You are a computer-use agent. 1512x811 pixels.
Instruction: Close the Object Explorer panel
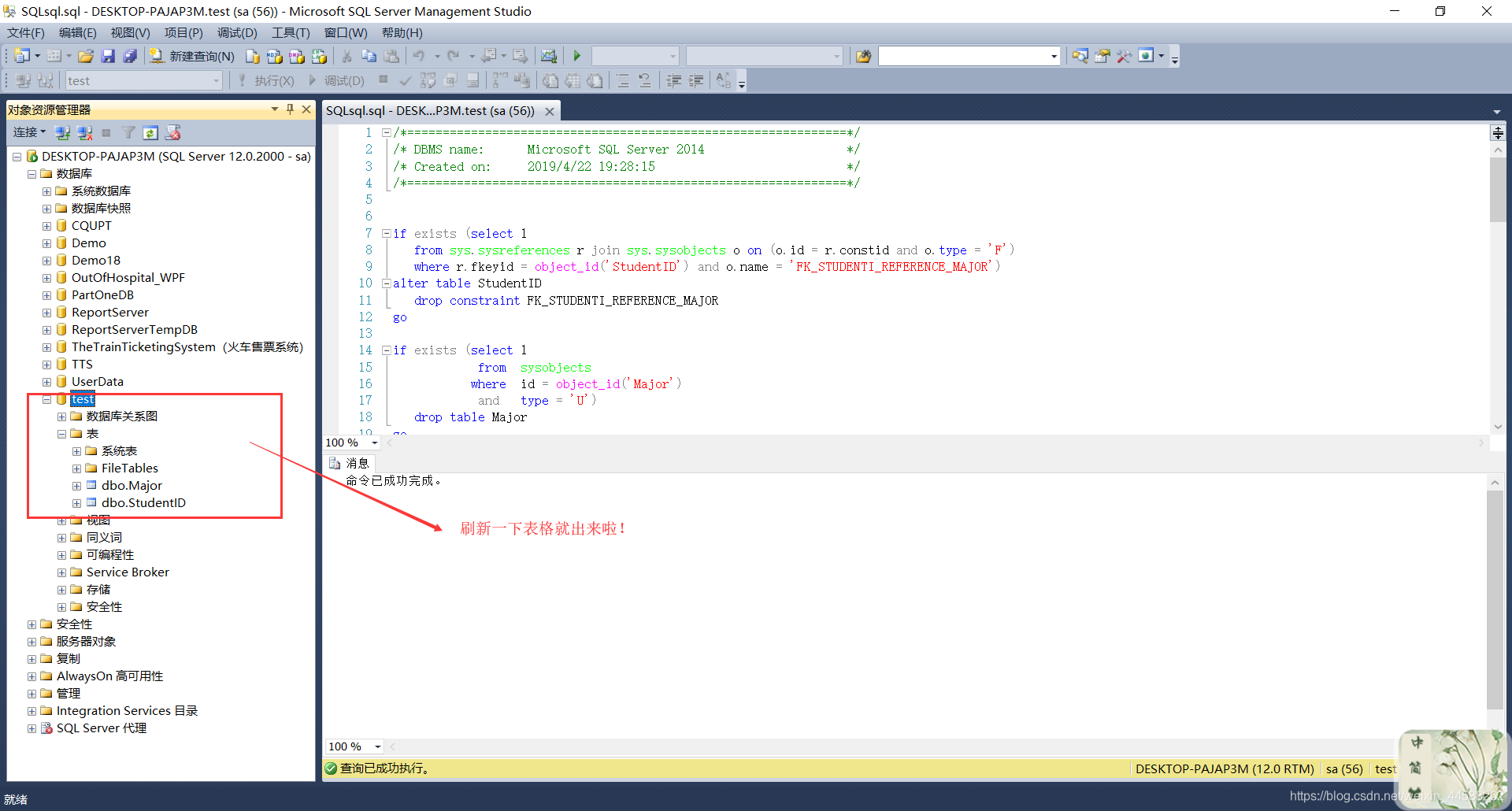tap(306, 109)
